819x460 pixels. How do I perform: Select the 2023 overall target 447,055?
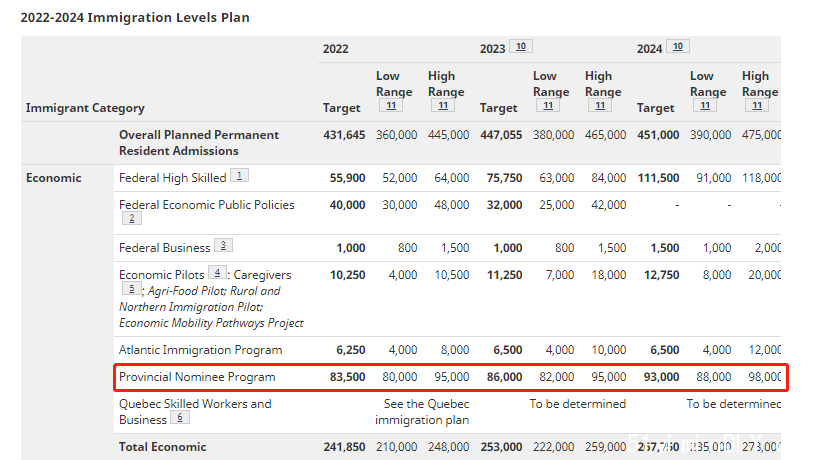(x=501, y=135)
